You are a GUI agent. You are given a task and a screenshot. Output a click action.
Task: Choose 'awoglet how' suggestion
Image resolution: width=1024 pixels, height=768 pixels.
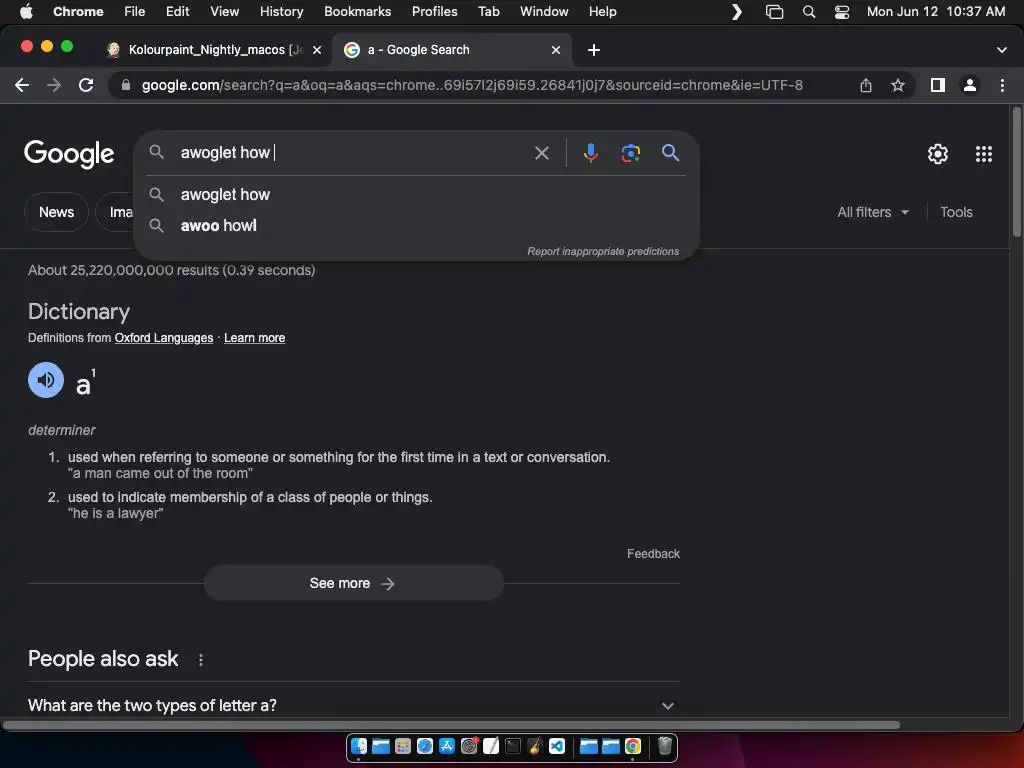[x=416, y=195]
